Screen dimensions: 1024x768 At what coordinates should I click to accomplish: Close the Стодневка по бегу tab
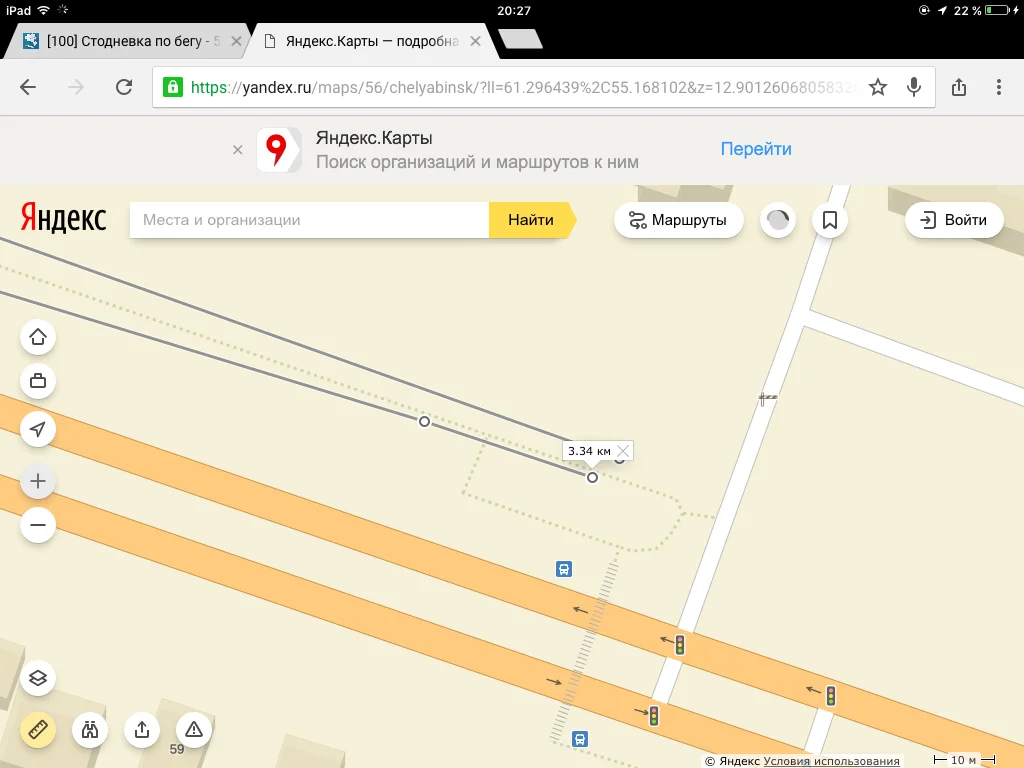pos(236,41)
